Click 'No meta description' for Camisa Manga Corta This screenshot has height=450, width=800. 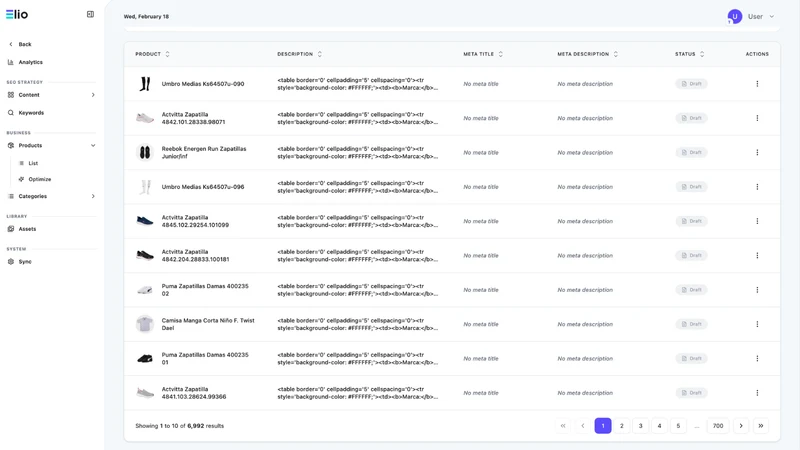point(585,324)
